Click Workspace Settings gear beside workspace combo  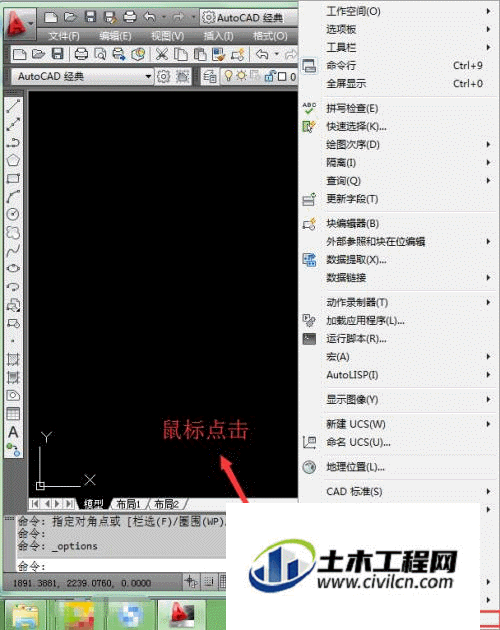163,76
